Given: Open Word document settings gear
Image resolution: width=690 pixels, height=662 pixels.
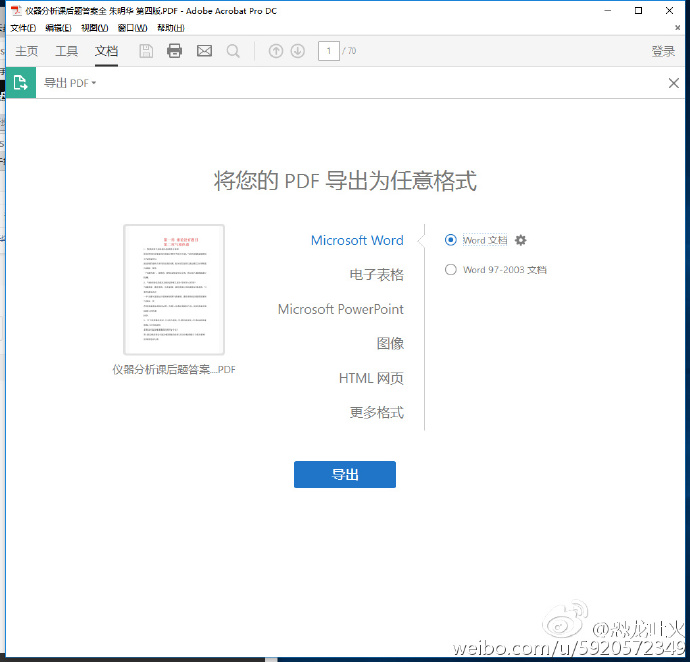Looking at the screenshot, I should click(x=520, y=240).
